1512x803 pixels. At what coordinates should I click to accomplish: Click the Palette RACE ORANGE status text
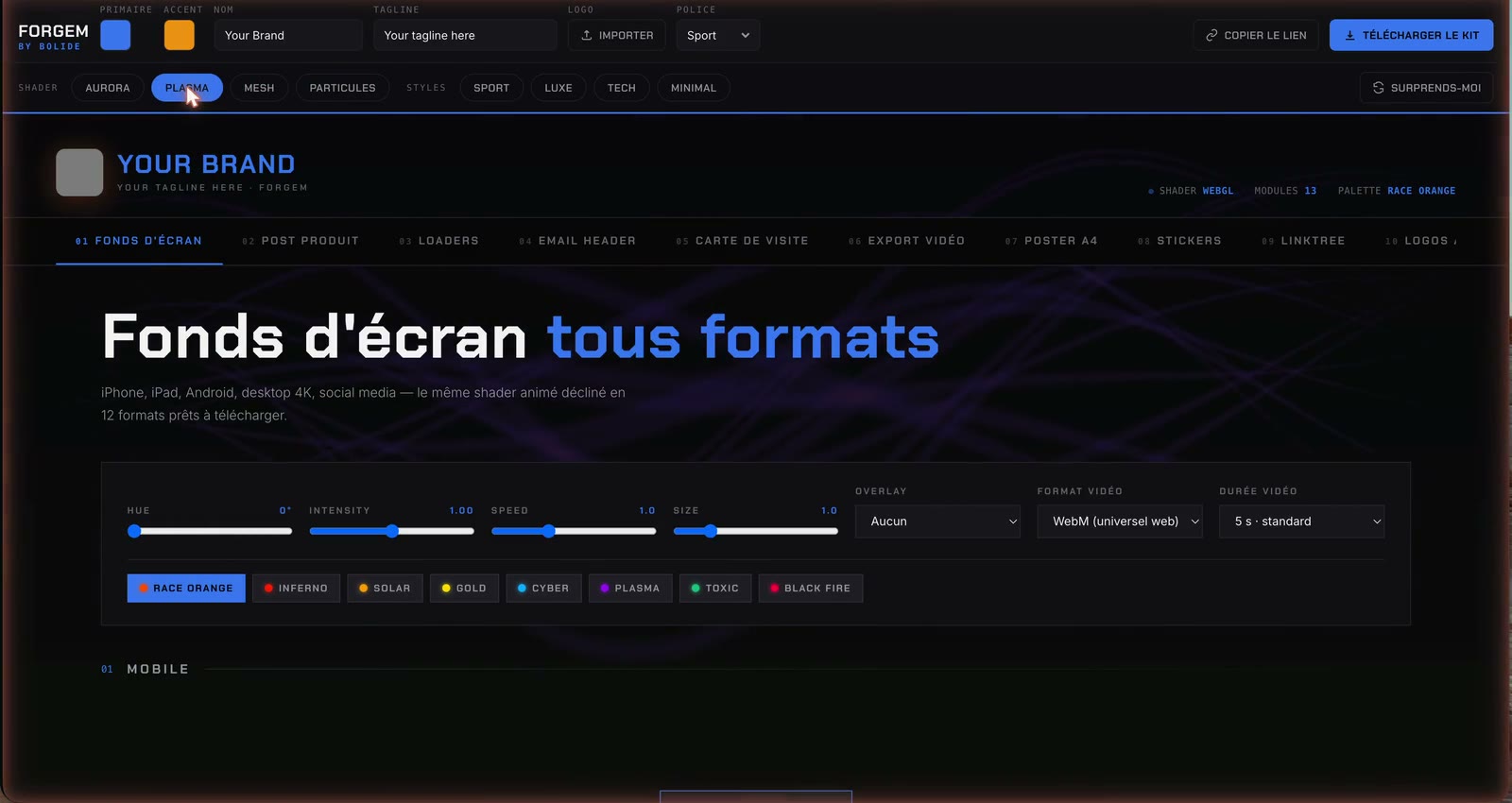point(1397,191)
